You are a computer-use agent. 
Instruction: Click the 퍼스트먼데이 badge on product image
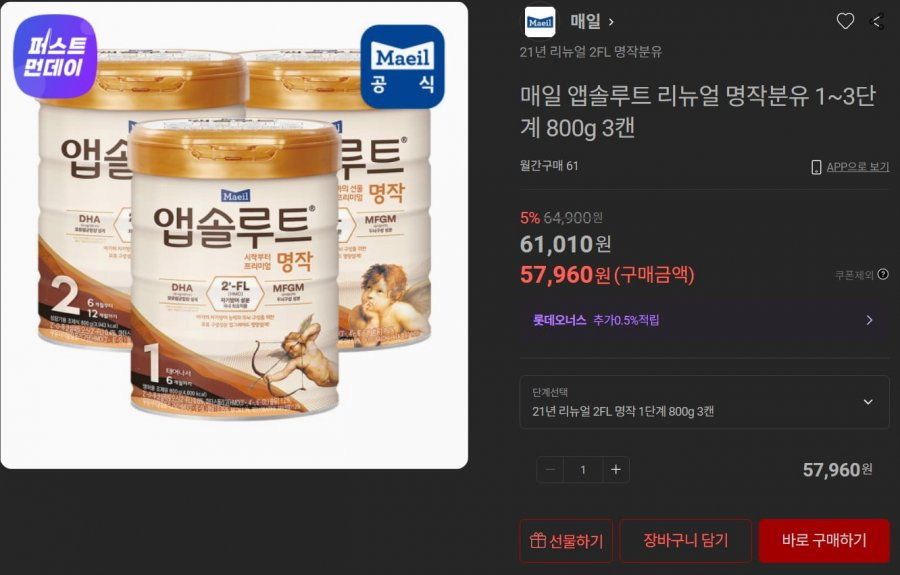[x=55, y=57]
